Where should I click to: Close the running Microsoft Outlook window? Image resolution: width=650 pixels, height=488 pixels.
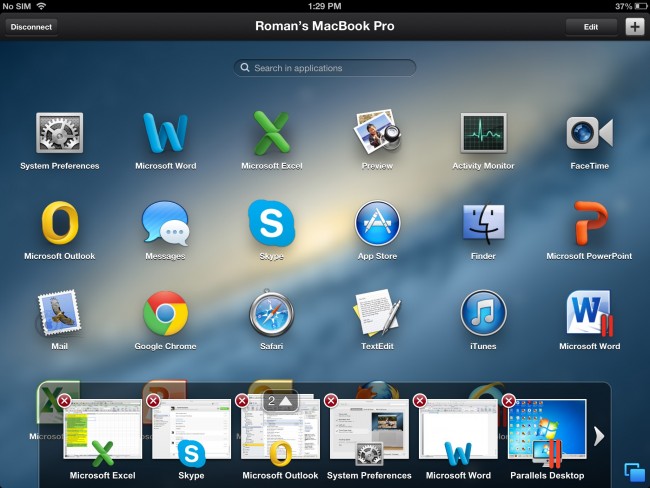(242, 401)
